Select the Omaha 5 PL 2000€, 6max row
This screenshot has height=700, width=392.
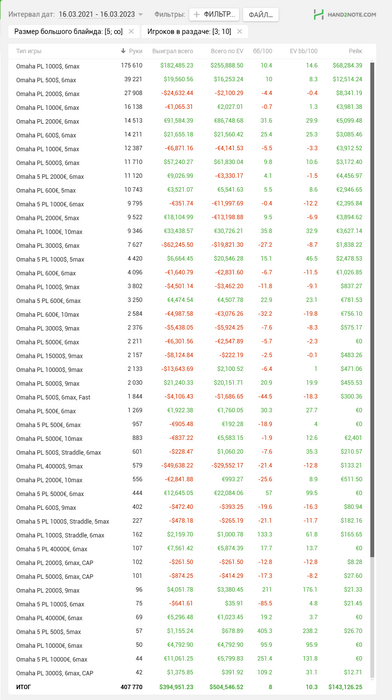click(x=189, y=176)
